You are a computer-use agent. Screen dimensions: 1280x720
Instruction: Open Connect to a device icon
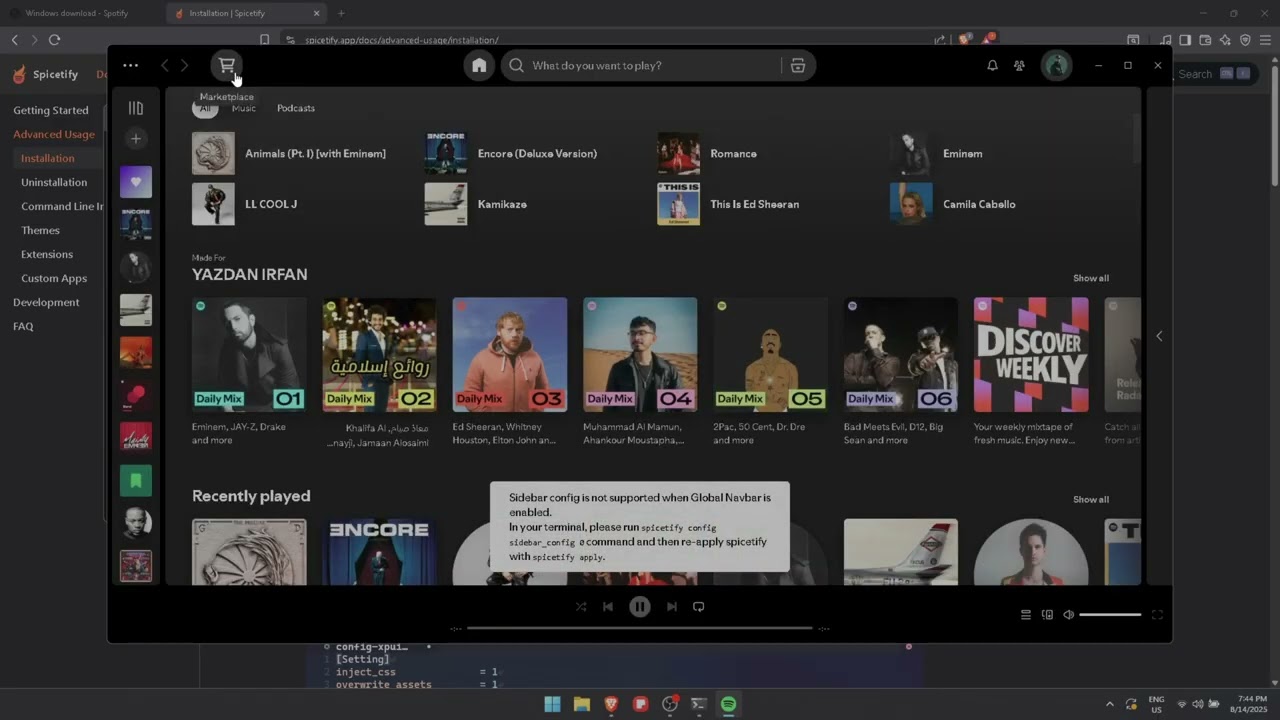pos(1047,615)
